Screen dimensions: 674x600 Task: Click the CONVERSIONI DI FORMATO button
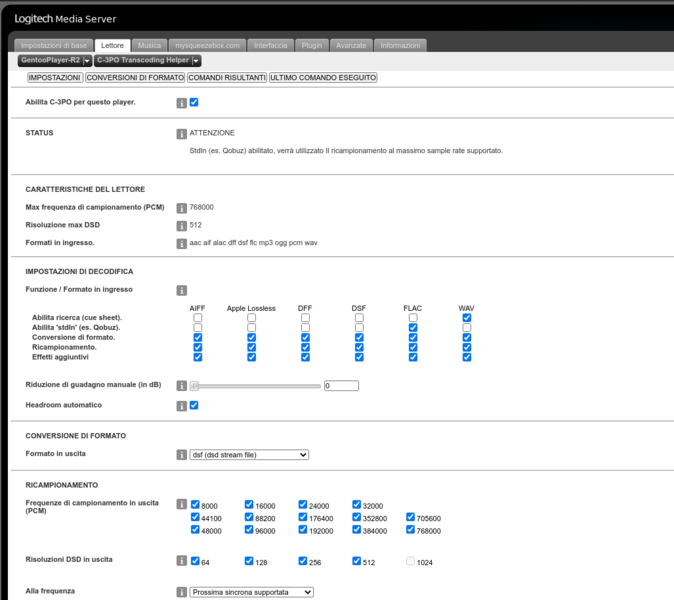click(135, 77)
